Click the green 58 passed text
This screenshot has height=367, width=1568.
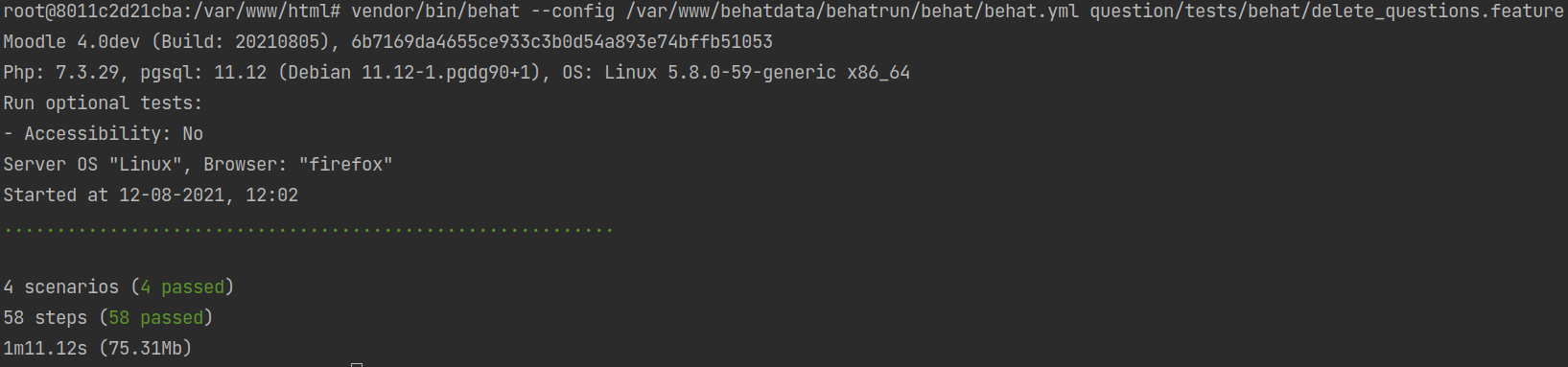tap(156, 318)
